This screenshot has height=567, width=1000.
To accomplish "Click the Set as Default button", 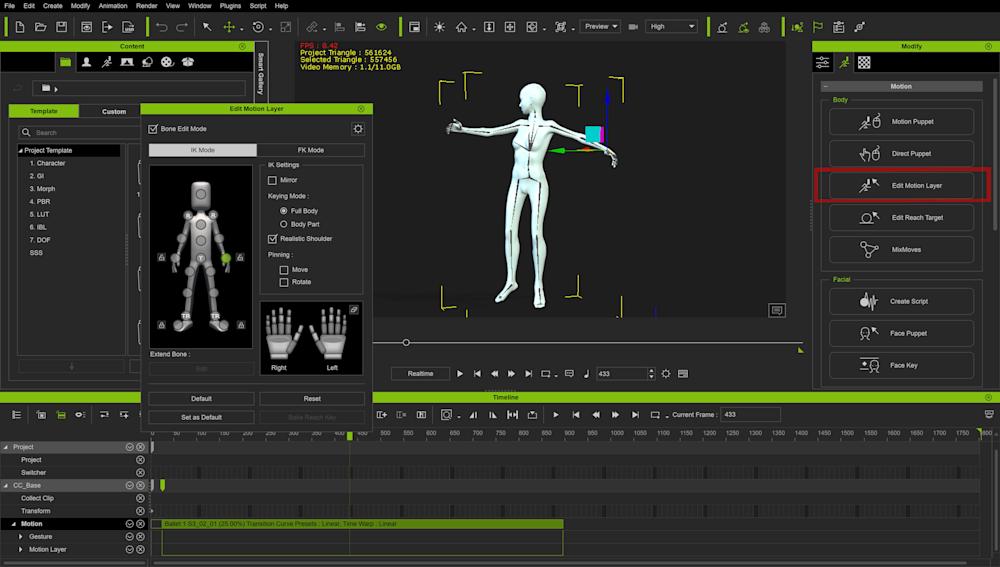I will pyautogui.click(x=201, y=417).
